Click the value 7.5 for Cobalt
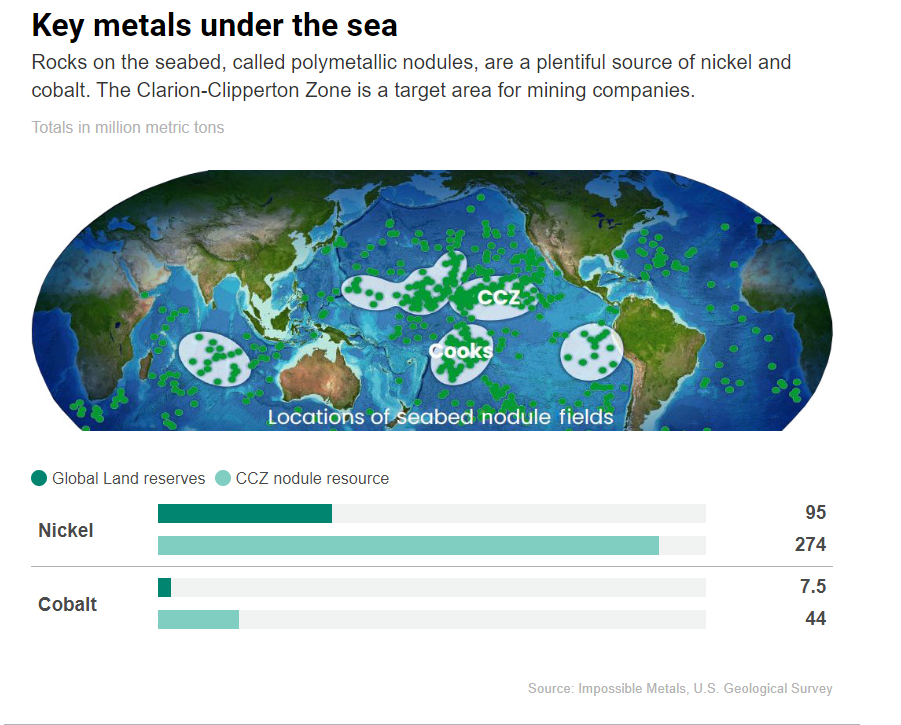This screenshot has width=901, height=725. tap(813, 587)
